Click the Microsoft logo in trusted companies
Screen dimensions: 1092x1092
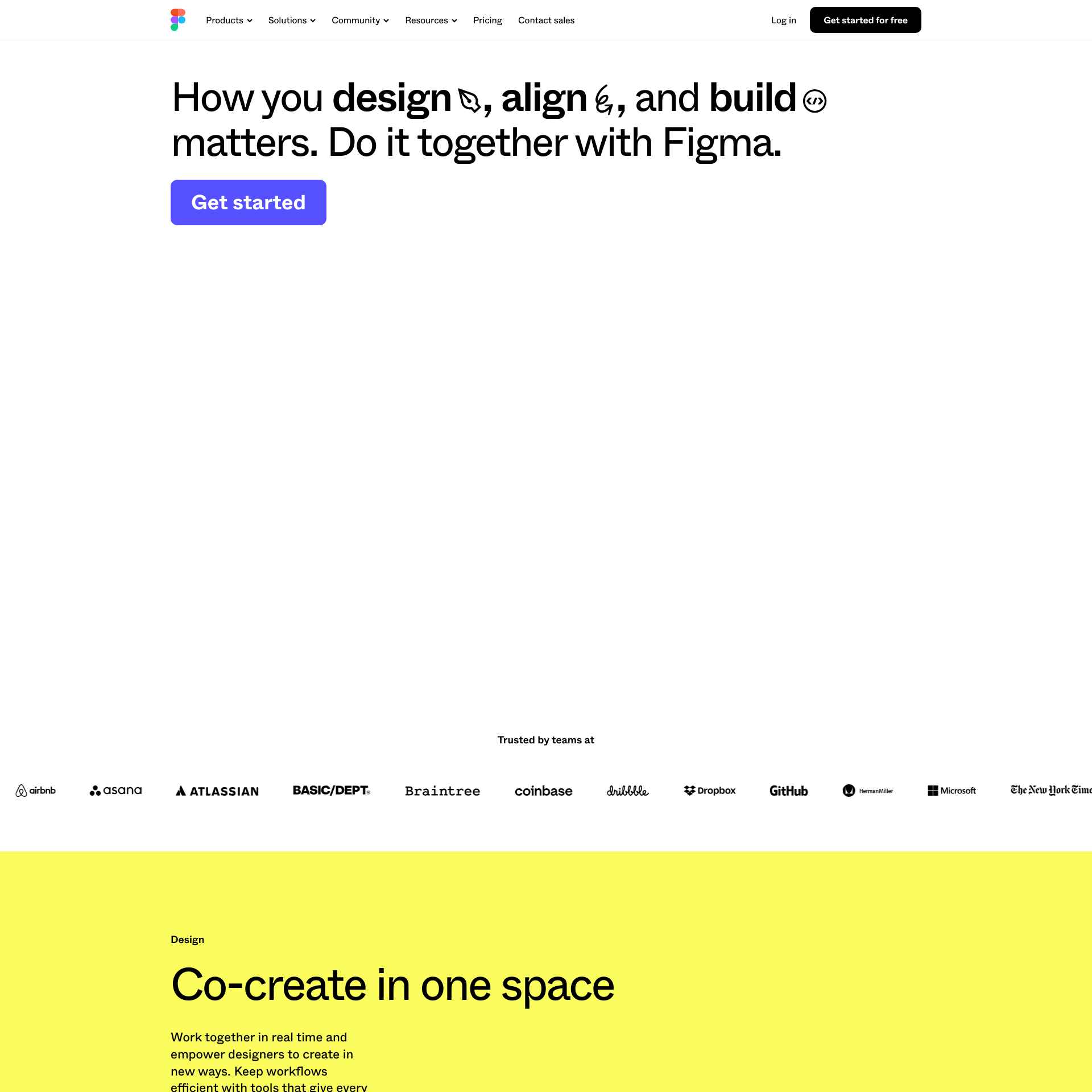[x=951, y=790]
